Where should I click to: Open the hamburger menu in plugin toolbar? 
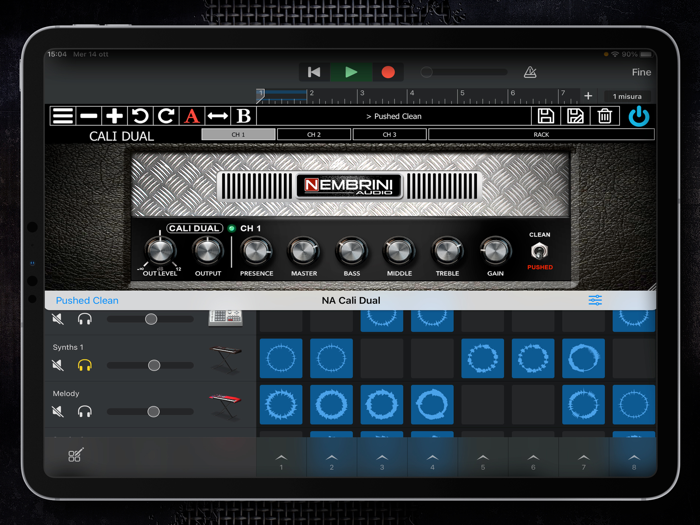tap(62, 116)
